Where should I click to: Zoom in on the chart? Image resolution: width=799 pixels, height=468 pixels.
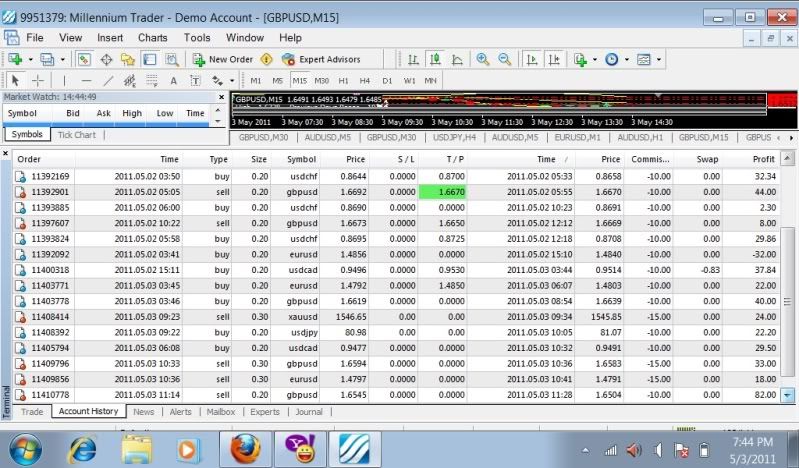pos(483,59)
